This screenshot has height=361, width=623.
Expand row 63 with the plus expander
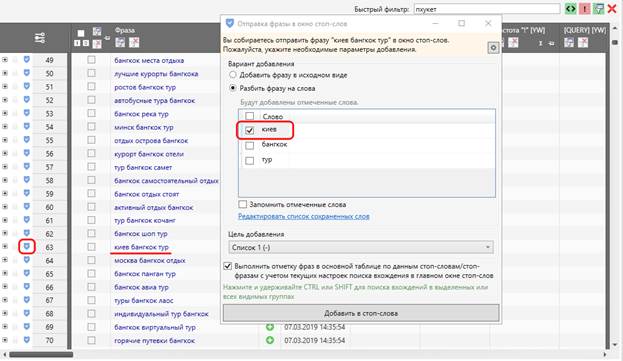[x=4, y=247]
